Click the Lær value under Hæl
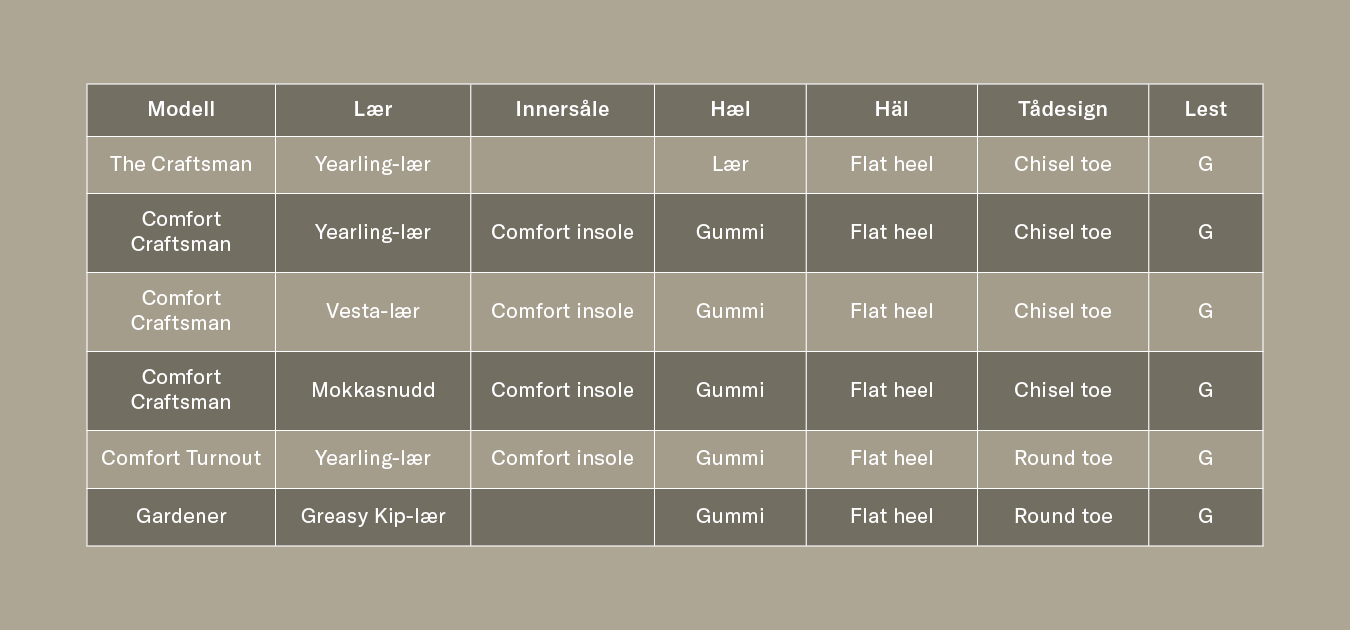 click(x=730, y=164)
